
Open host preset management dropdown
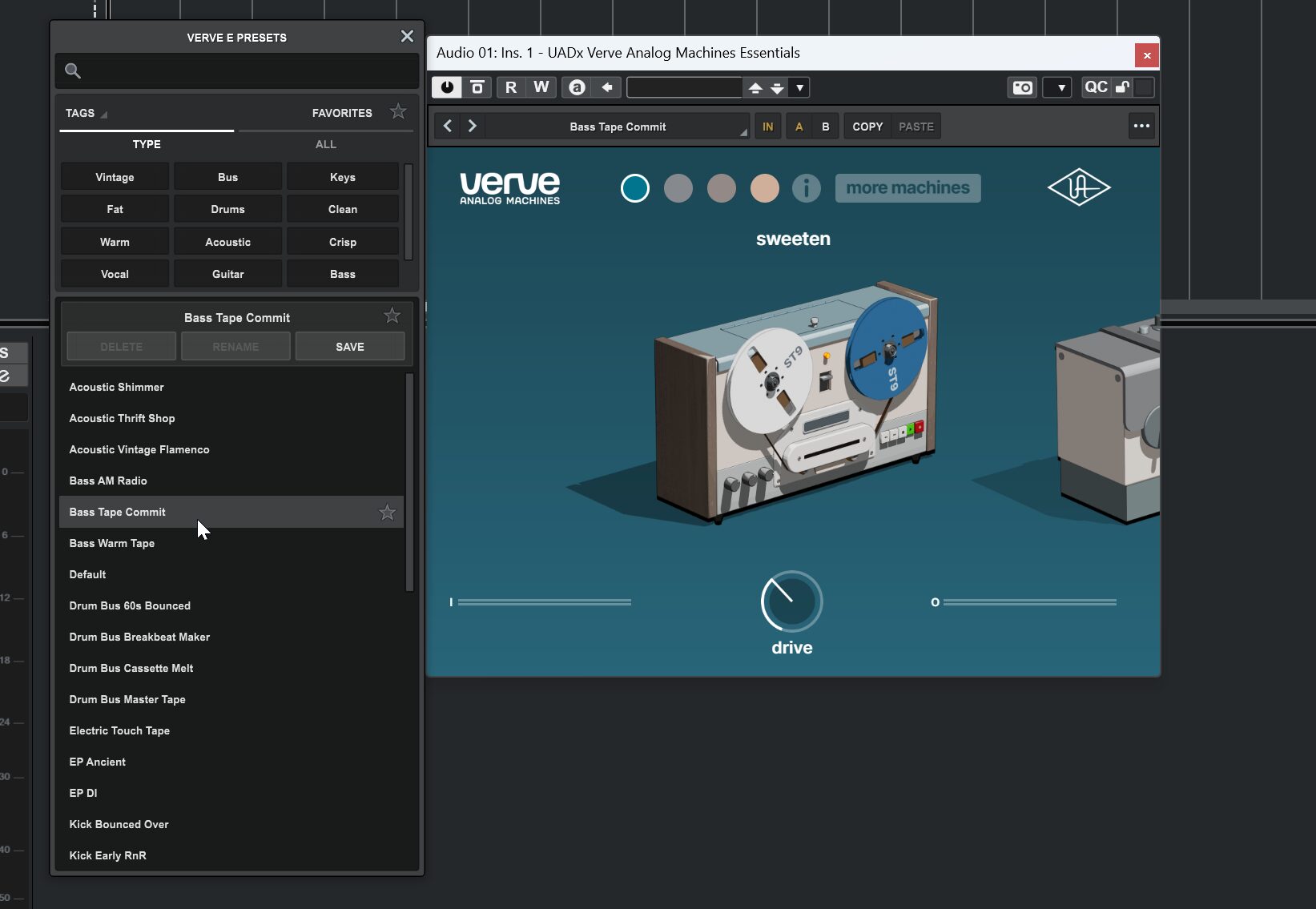[x=799, y=87]
